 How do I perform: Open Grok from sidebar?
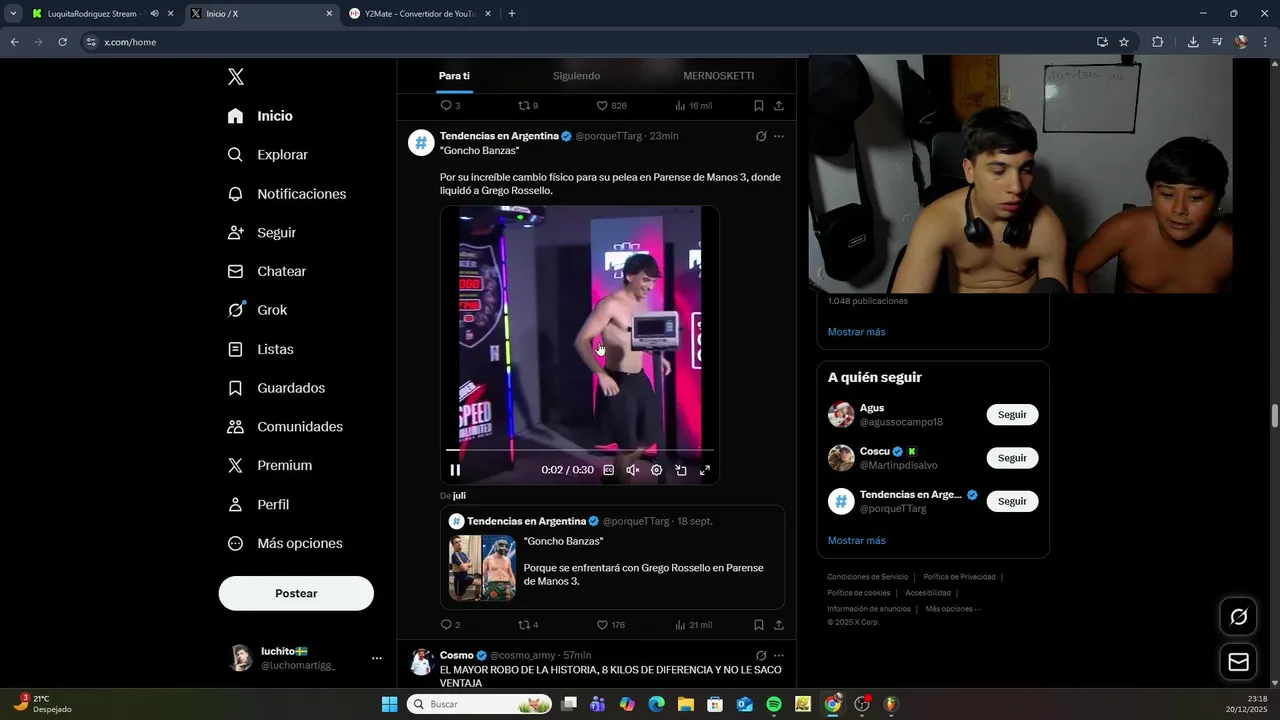click(x=257, y=310)
